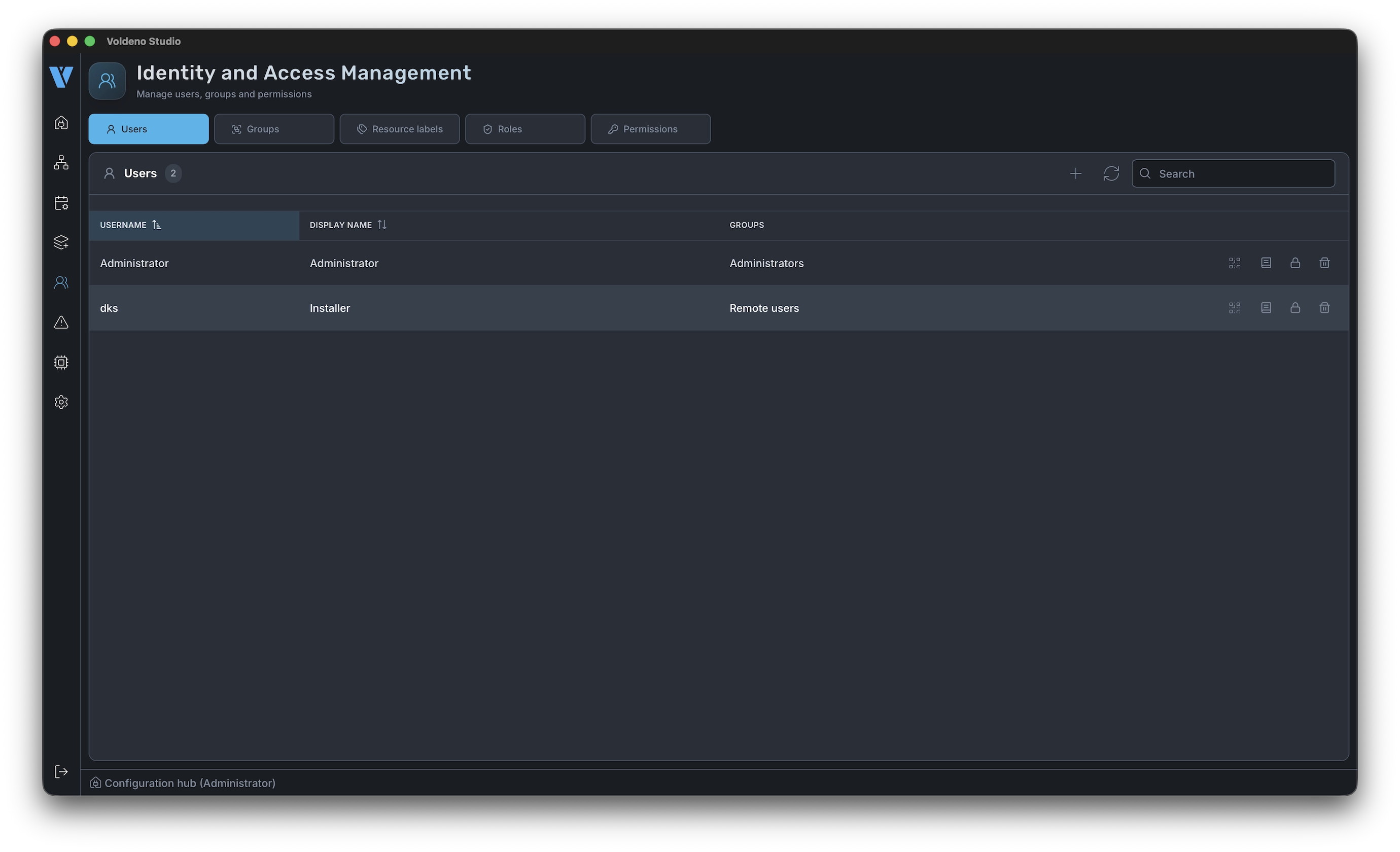Refresh the users list

(x=1111, y=174)
